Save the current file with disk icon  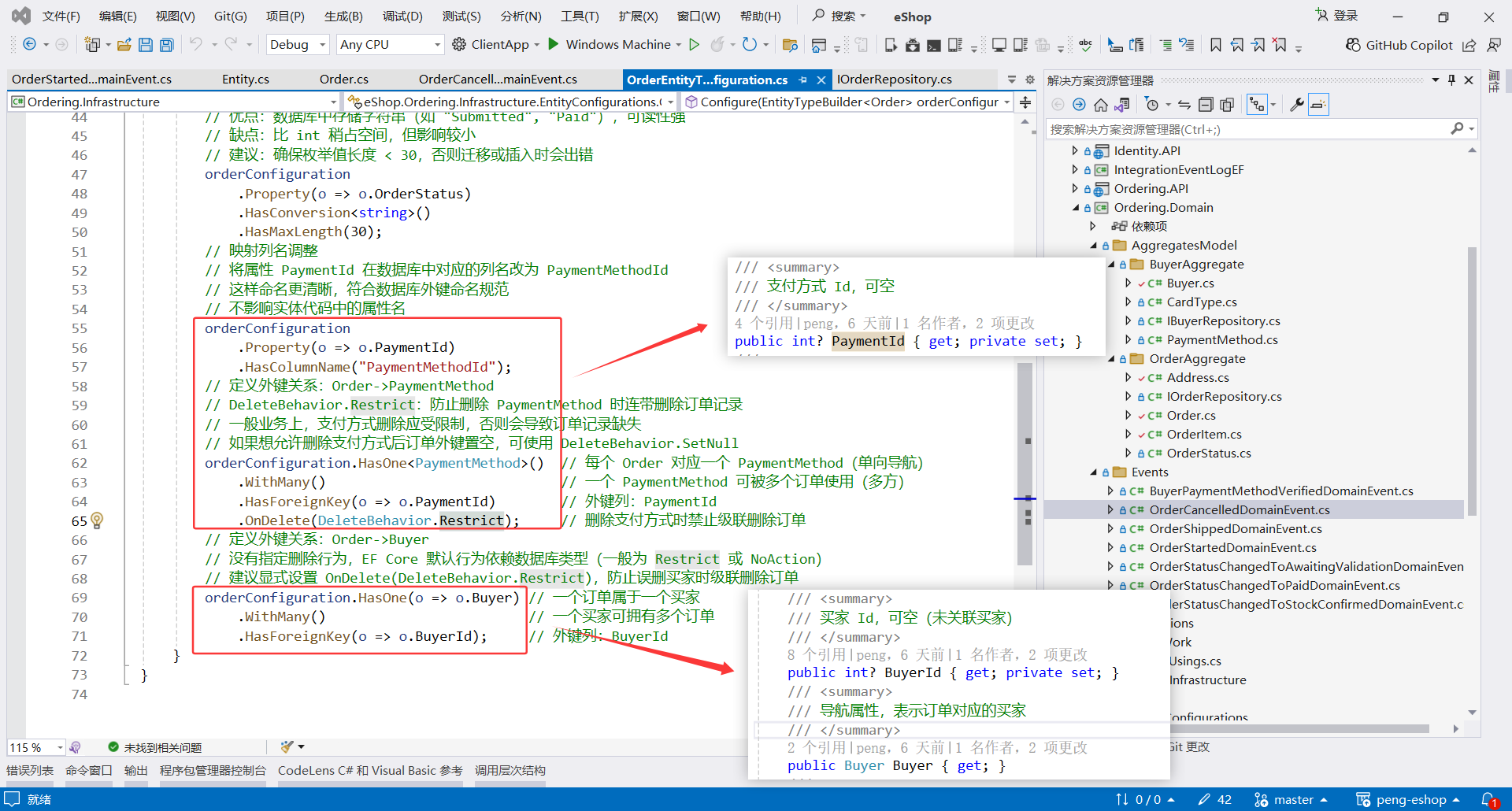coord(145,45)
